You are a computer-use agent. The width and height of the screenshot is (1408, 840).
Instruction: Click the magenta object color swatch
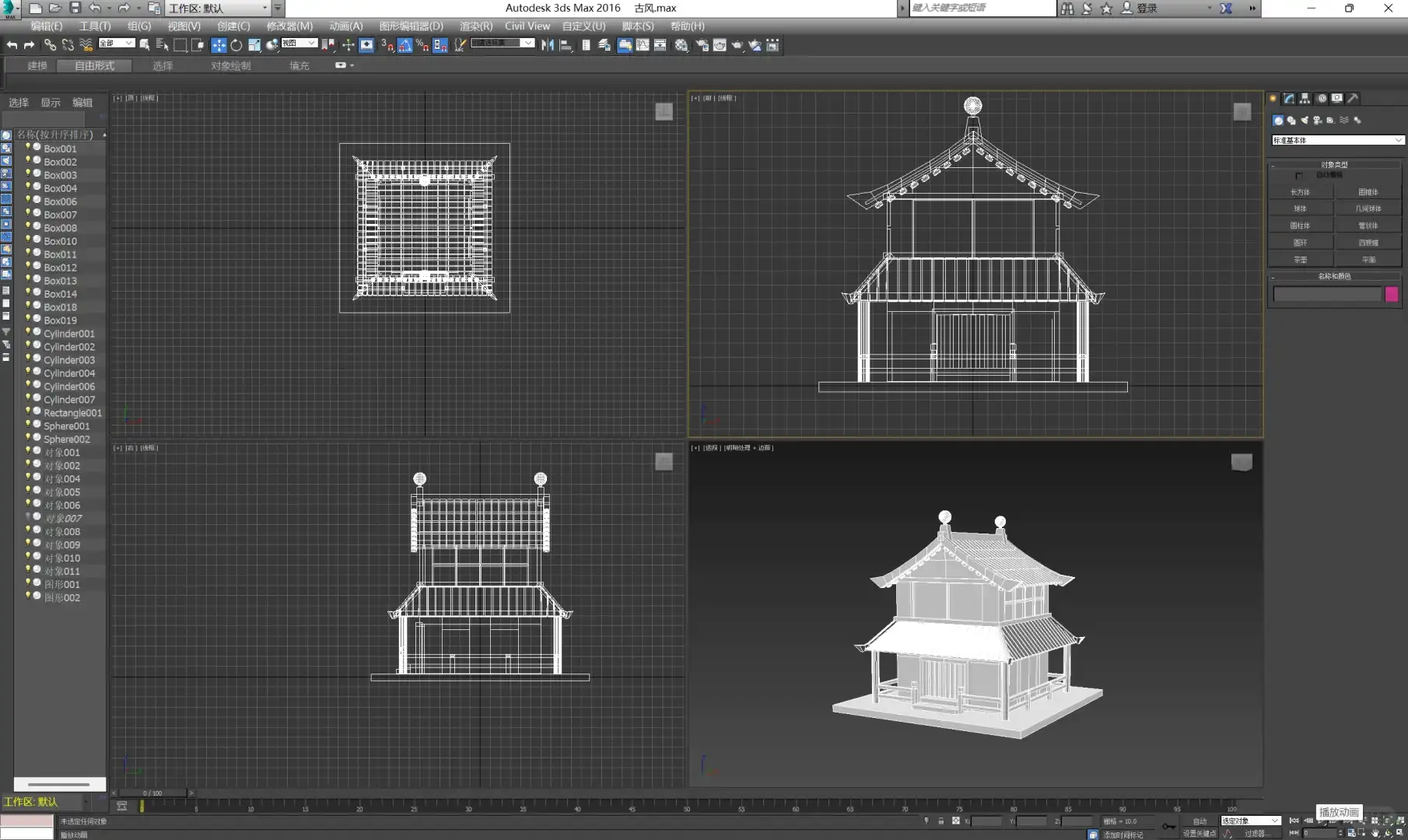[1392, 294]
